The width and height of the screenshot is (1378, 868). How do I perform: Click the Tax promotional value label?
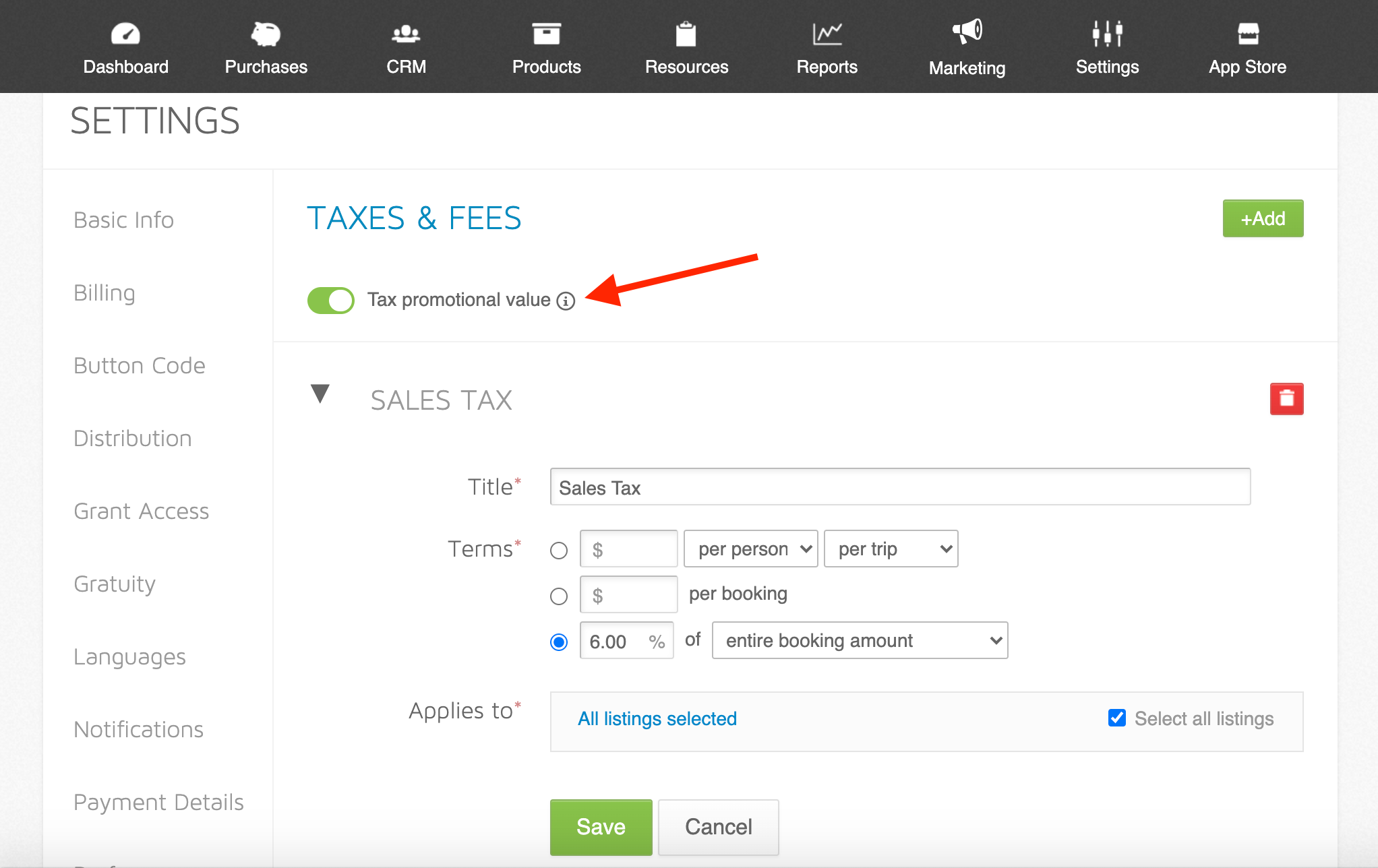point(459,300)
